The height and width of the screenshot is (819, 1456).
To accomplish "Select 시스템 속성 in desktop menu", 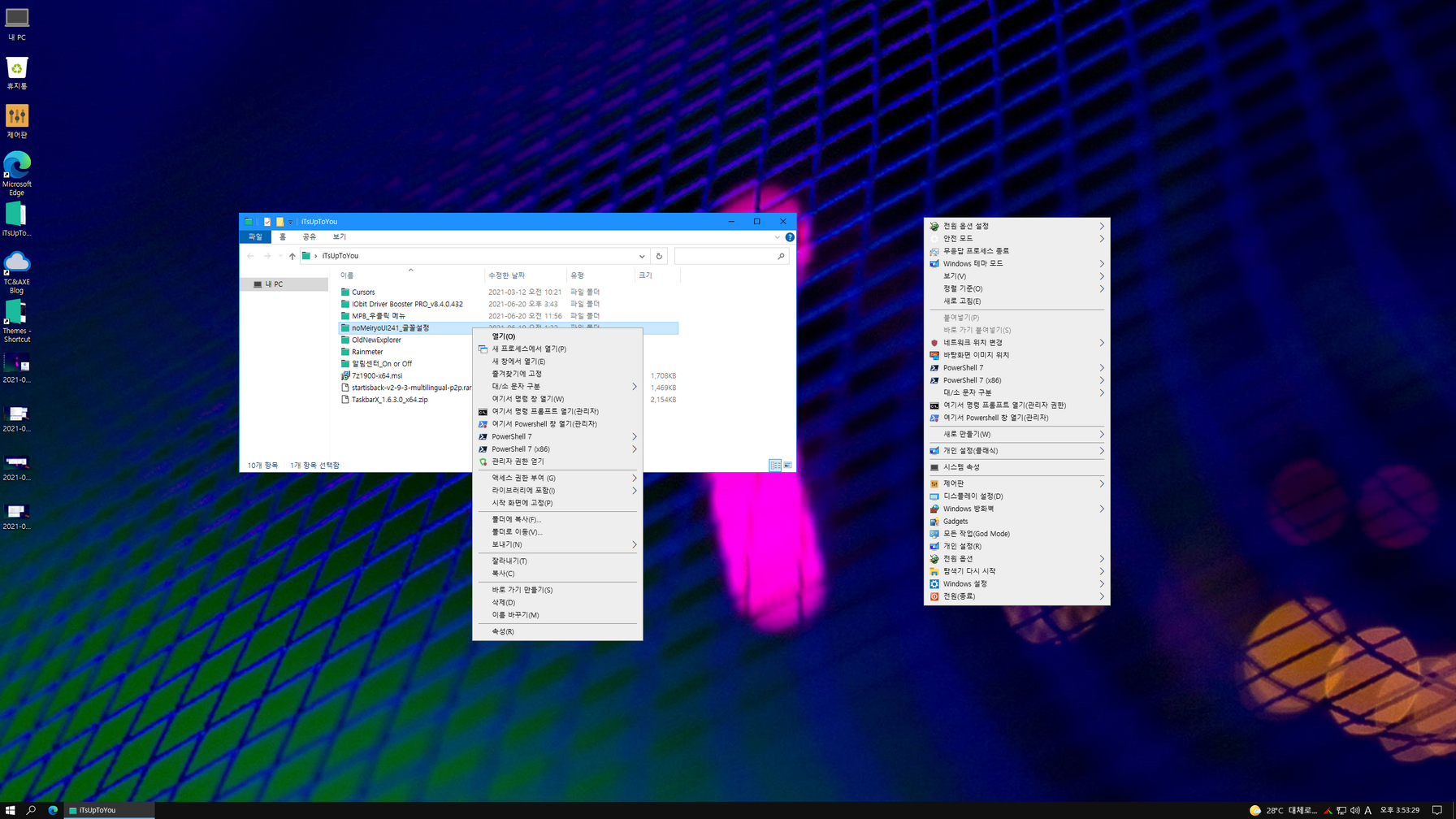I will click(x=1016, y=467).
